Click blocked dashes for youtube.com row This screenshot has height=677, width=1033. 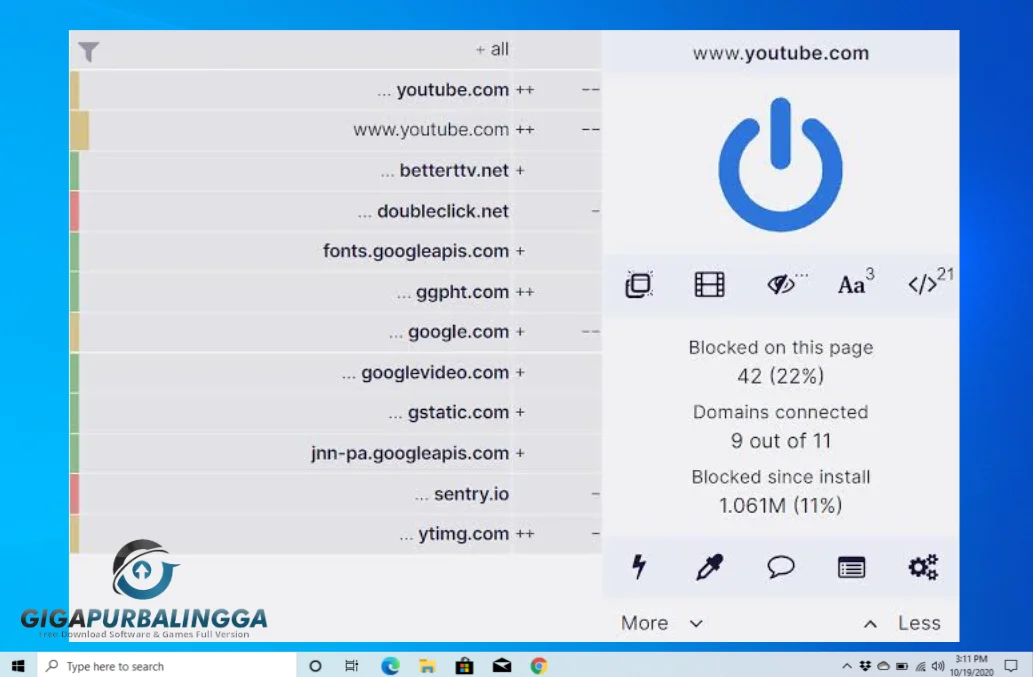coord(590,90)
